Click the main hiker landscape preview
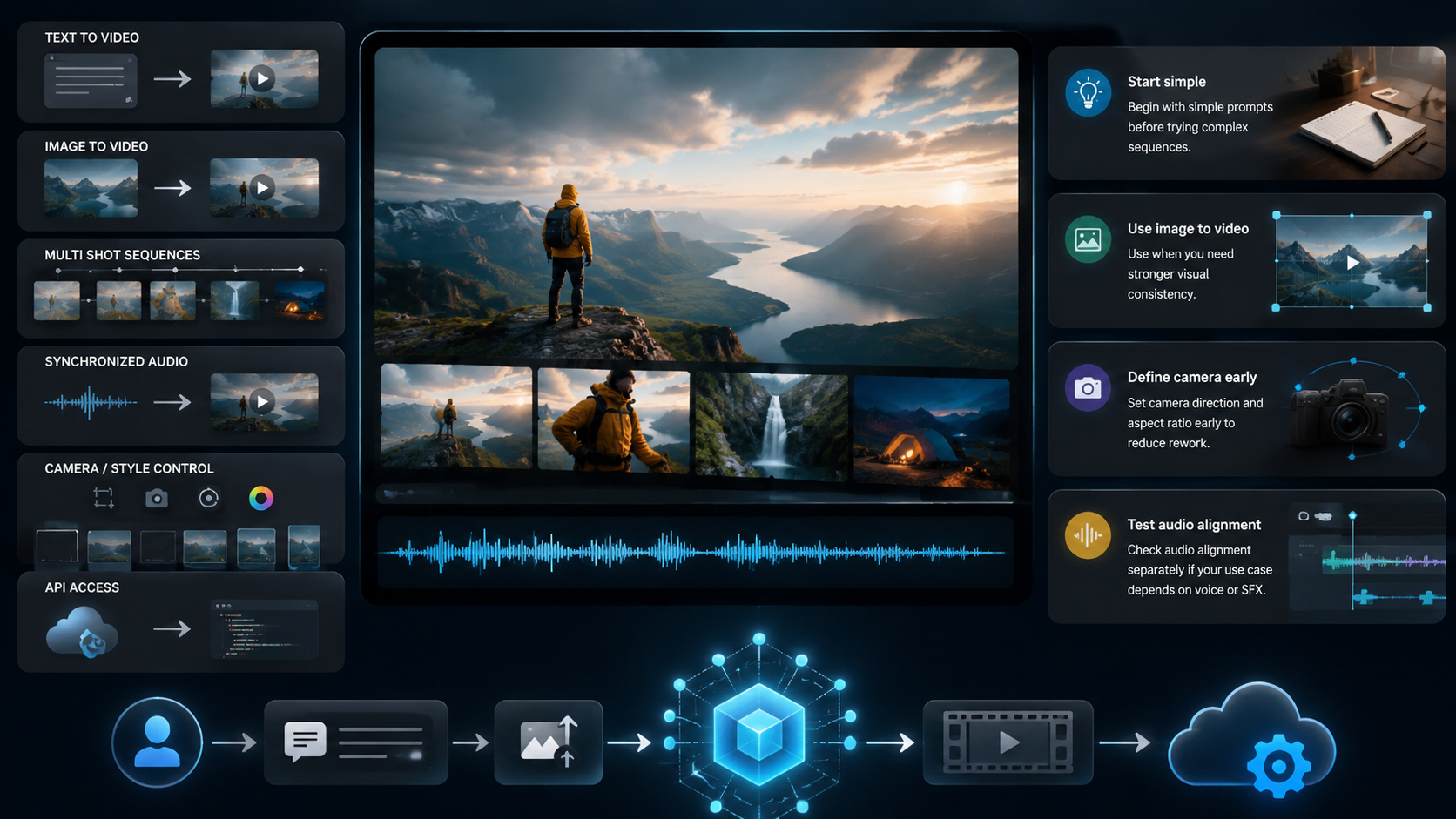The width and height of the screenshot is (1456, 819). (697, 205)
